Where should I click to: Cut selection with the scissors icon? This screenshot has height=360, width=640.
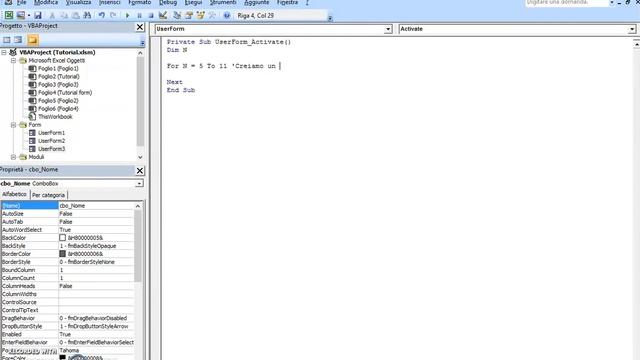click(52, 16)
